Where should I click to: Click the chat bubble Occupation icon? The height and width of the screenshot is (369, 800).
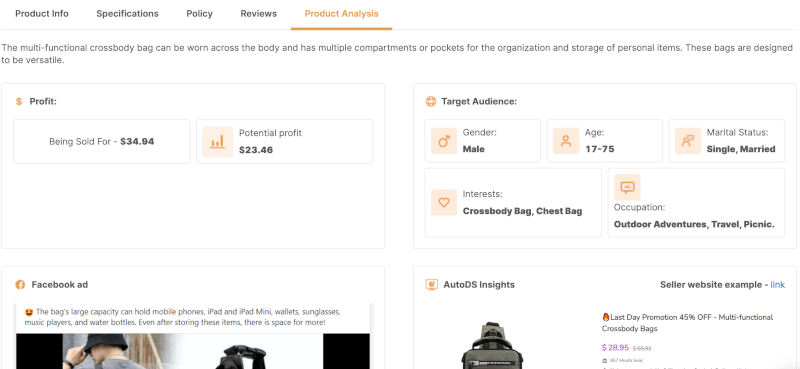(627, 187)
